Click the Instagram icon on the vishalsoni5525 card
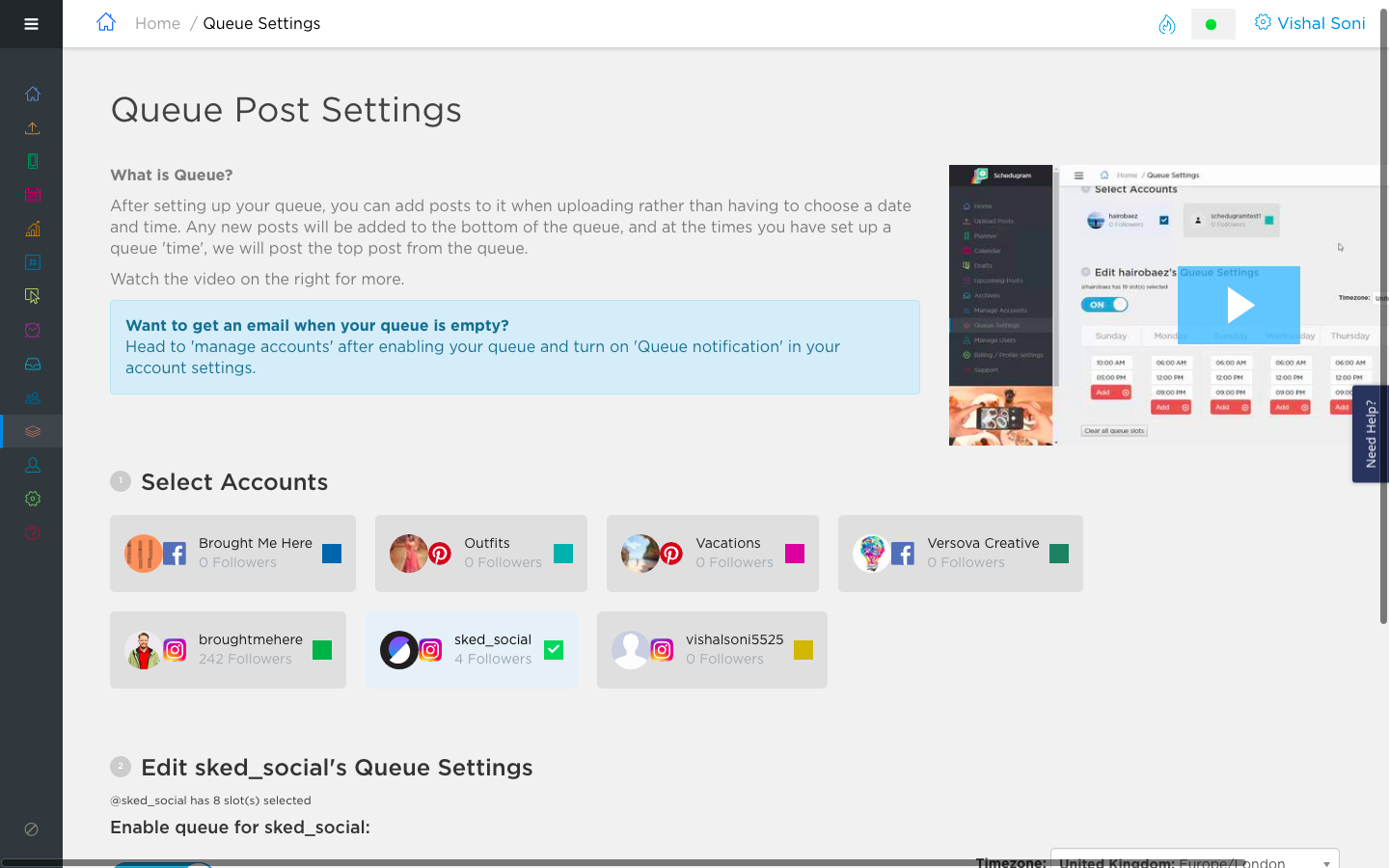Image resolution: width=1389 pixels, height=868 pixels. click(662, 650)
